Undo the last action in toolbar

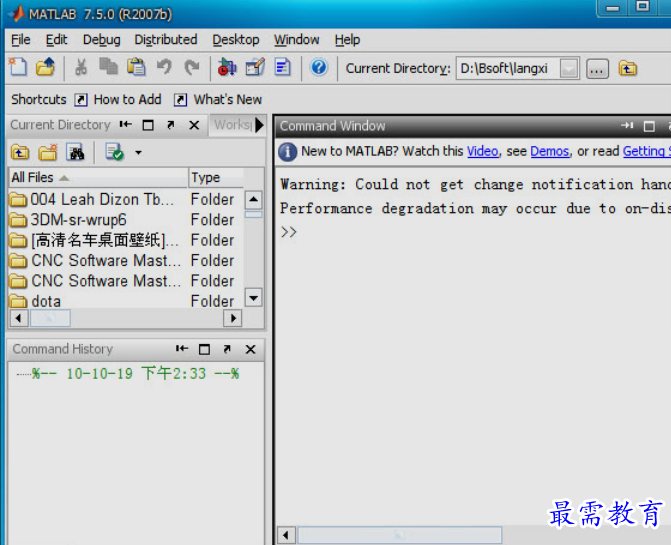point(164,67)
